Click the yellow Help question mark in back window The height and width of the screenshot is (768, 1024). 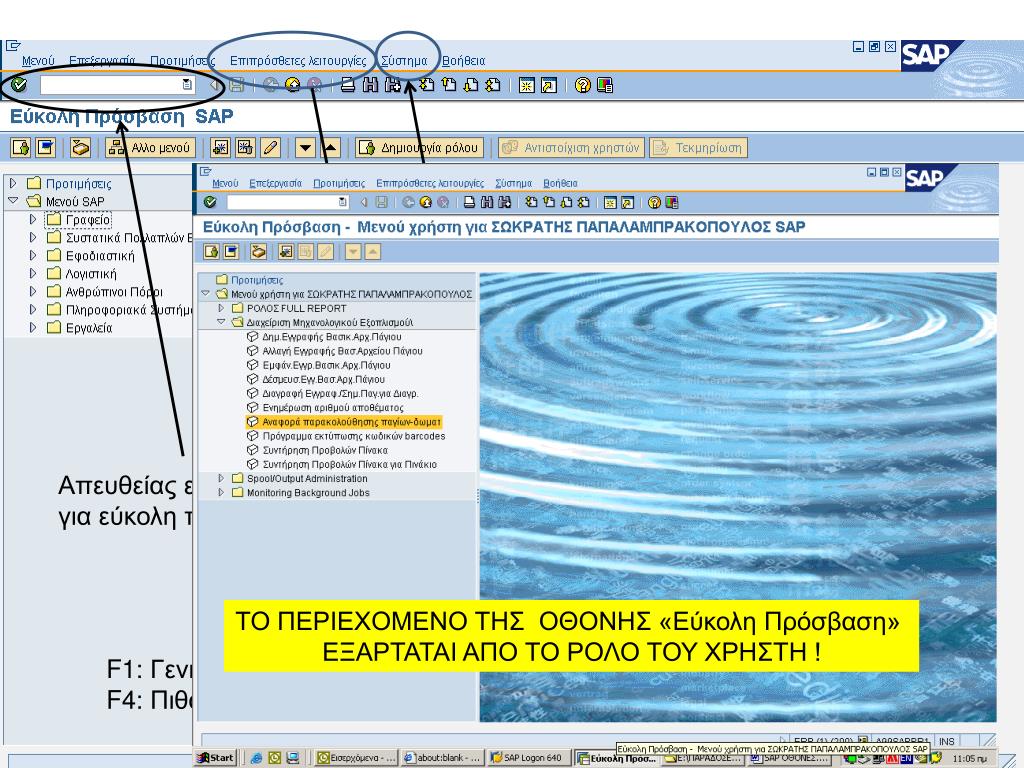[583, 85]
